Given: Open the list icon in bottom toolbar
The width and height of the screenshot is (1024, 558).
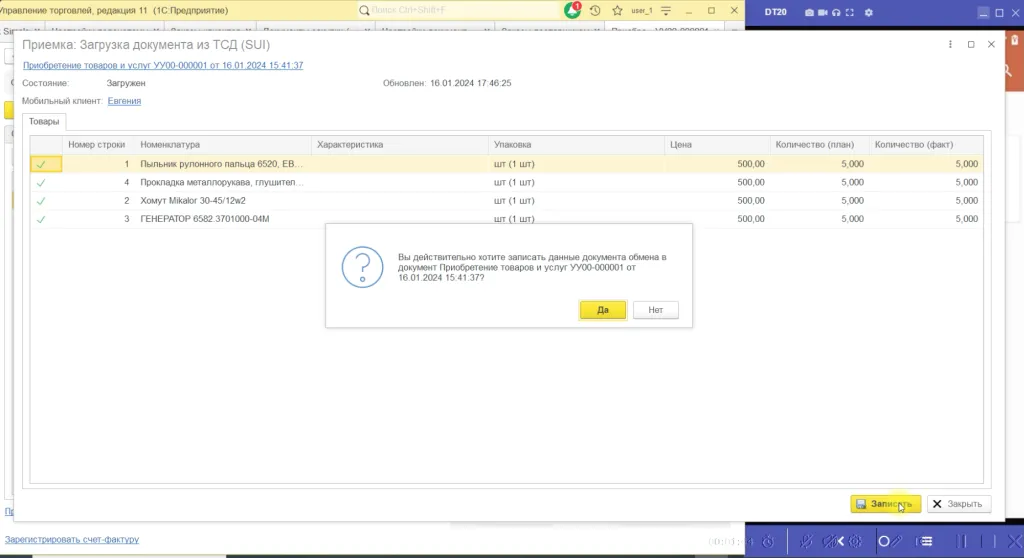Looking at the screenshot, I should (x=926, y=541).
